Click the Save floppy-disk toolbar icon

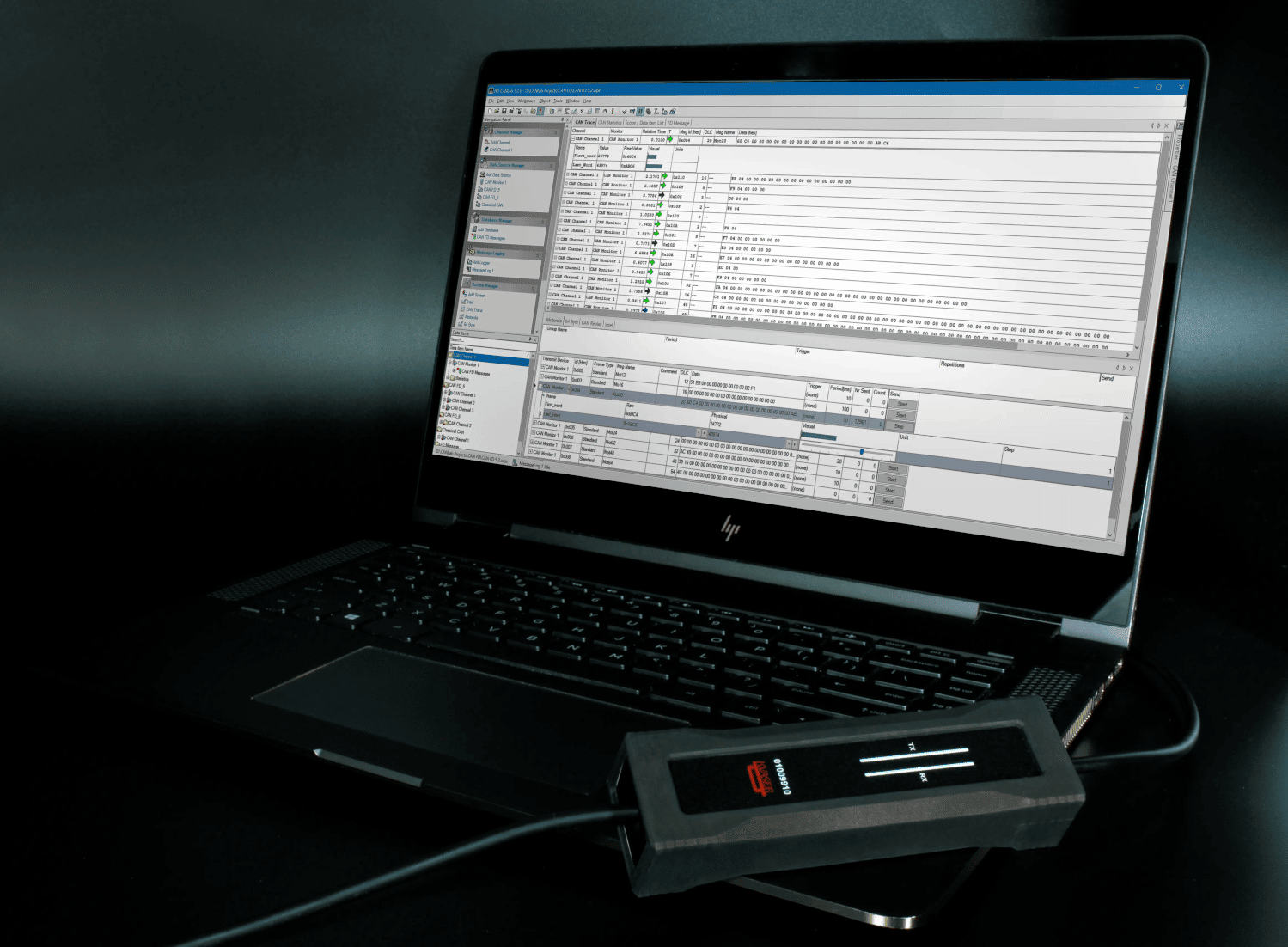click(x=504, y=111)
